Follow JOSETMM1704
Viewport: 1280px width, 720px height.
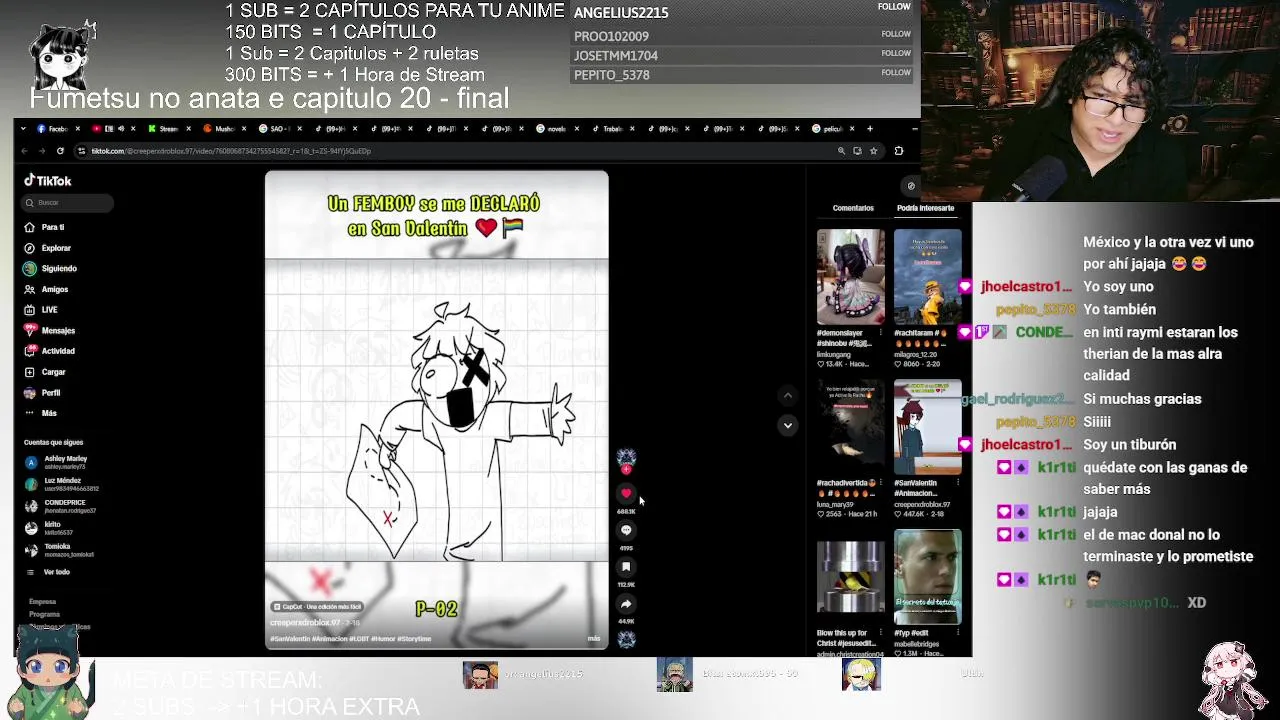point(896,53)
